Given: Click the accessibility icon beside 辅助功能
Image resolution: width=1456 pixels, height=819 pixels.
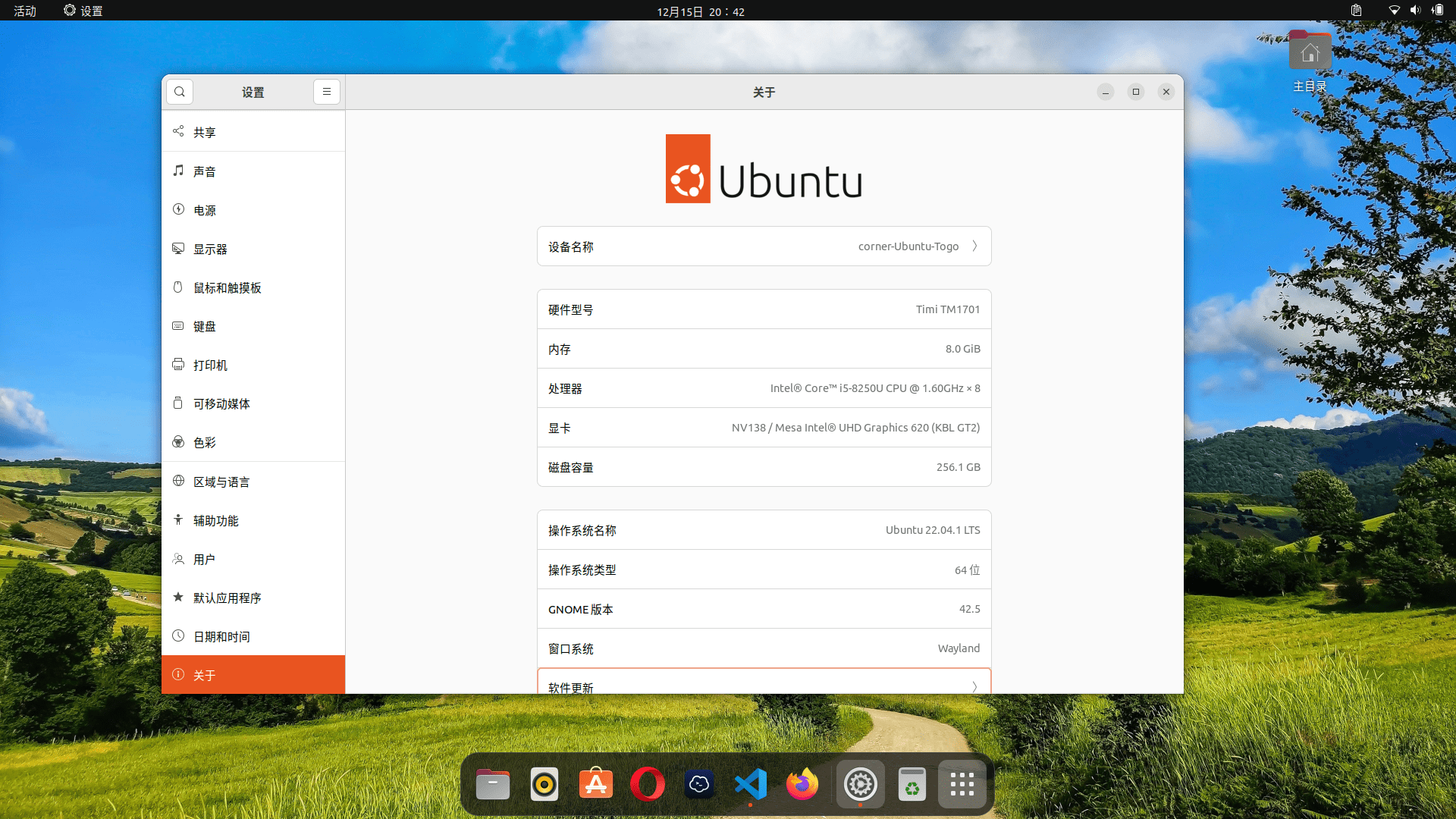Looking at the screenshot, I should pos(178,519).
